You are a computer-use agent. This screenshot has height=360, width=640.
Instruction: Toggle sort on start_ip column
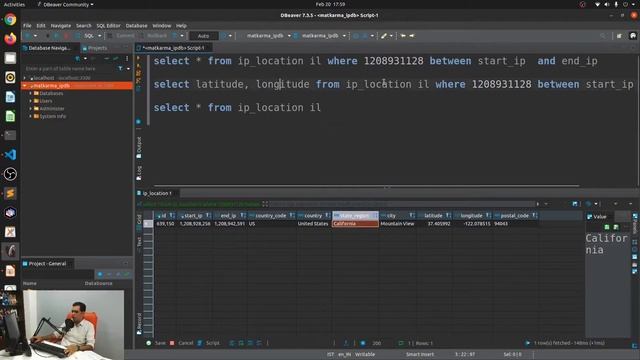[208, 216]
